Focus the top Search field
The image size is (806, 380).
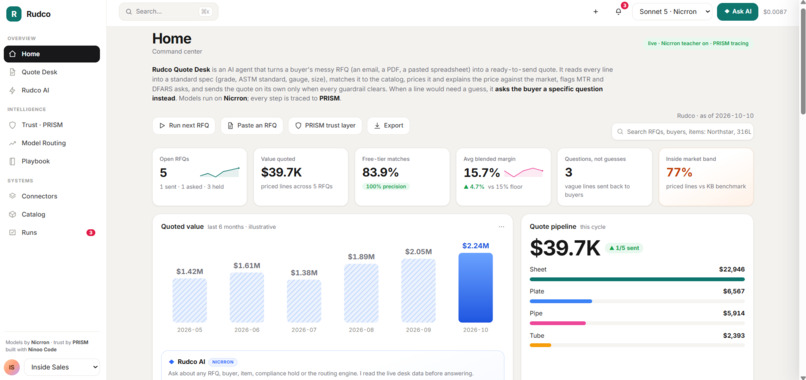[169, 11]
